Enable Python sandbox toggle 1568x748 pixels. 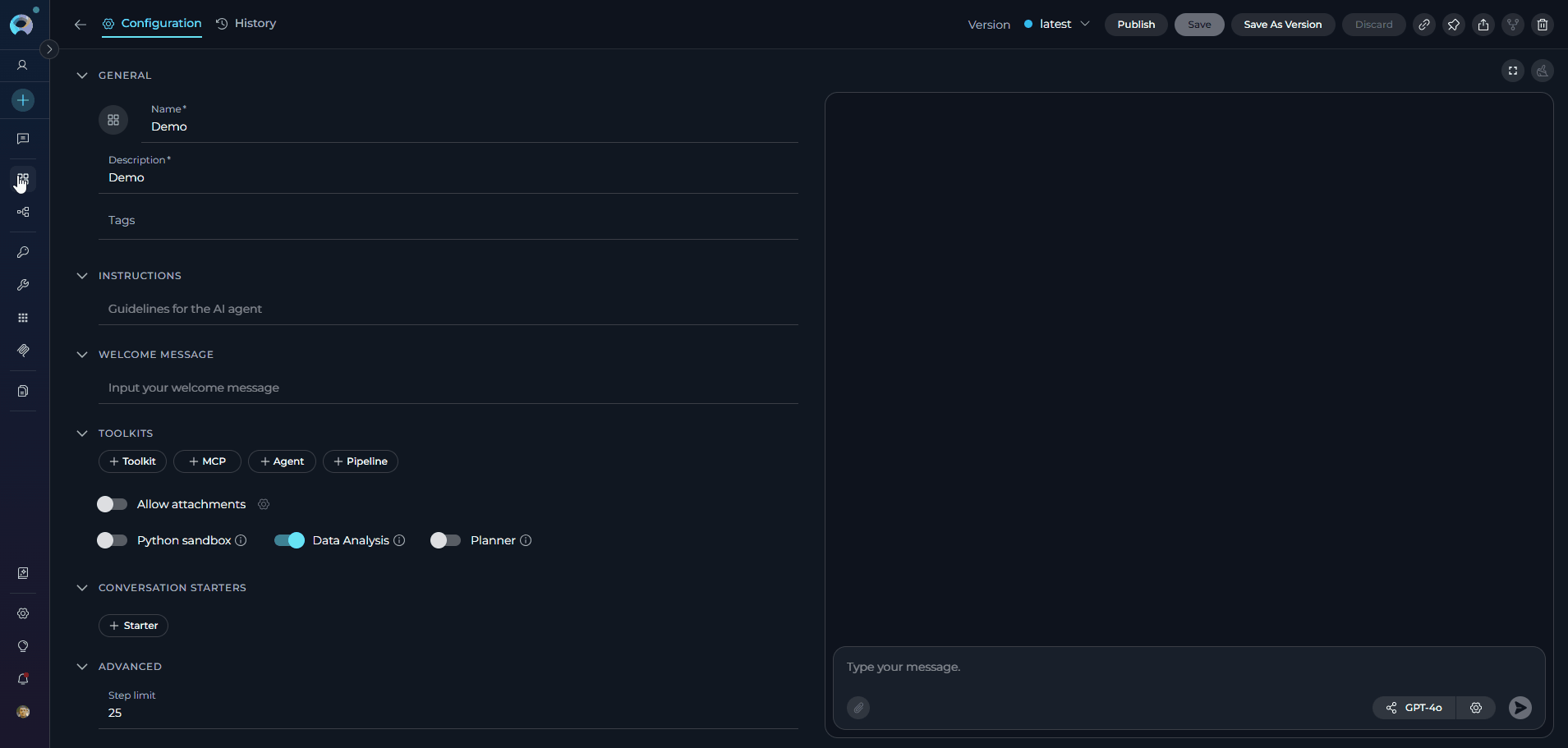click(x=113, y=540)
